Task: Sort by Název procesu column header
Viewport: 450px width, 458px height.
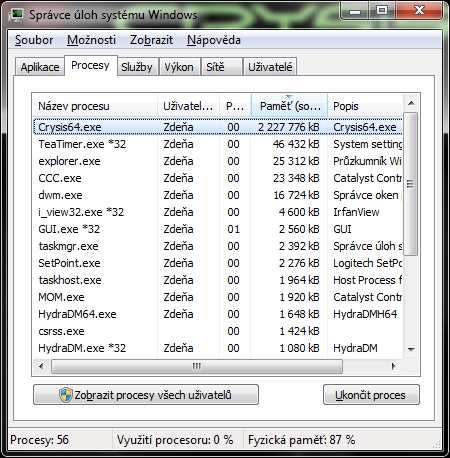Action: click(95, 106)
